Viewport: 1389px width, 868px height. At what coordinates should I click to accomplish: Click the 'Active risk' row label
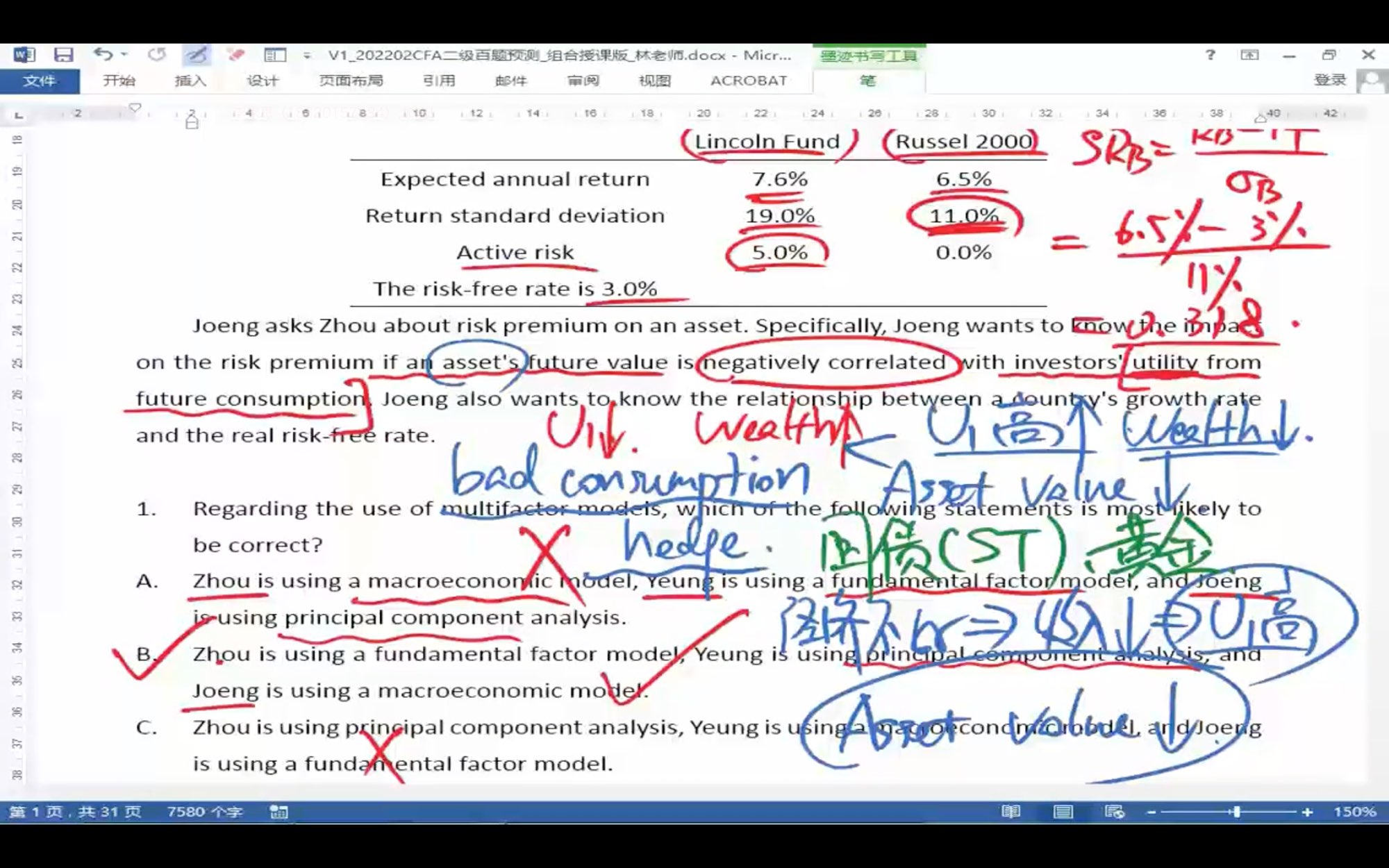point(515,253)
